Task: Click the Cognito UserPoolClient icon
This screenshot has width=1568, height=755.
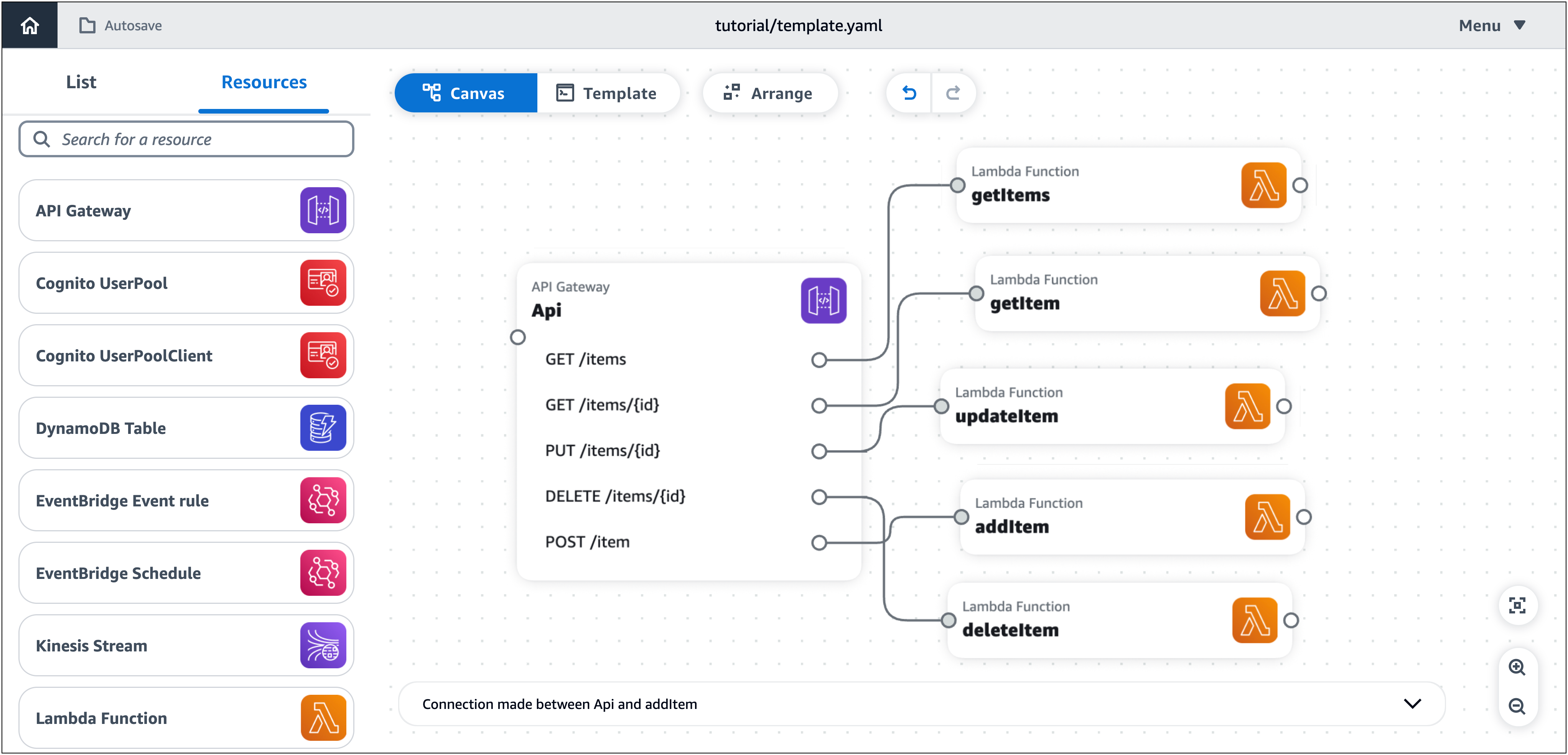Action: click(323, 355)
